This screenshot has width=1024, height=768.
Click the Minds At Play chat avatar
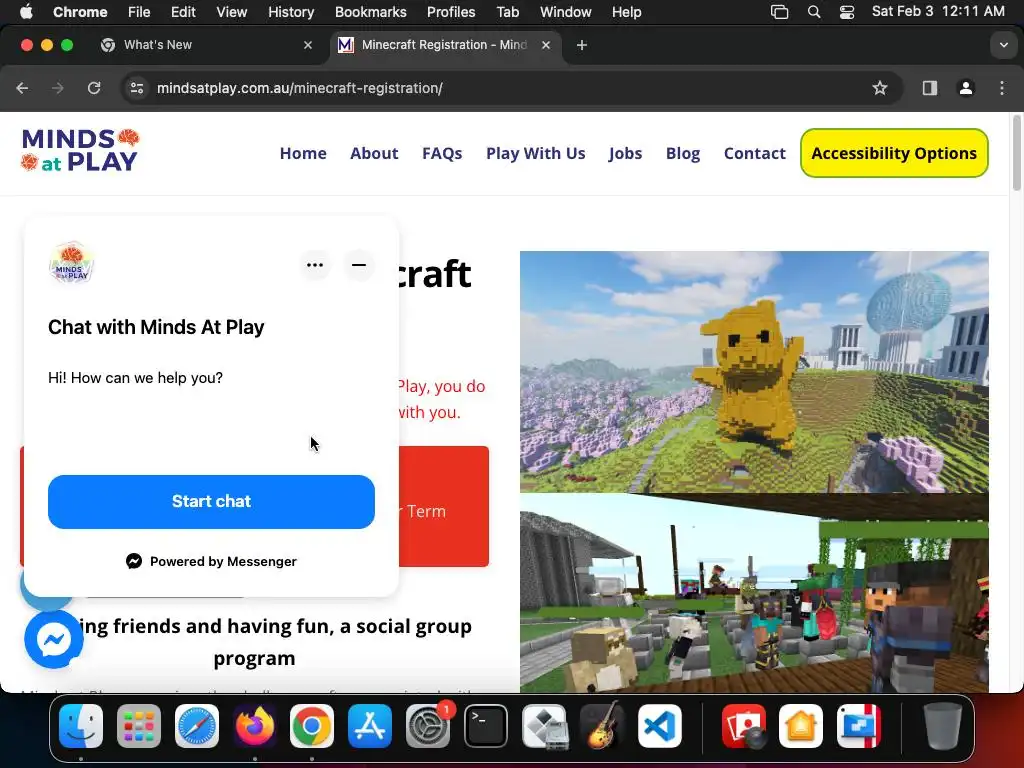[71, 264]
